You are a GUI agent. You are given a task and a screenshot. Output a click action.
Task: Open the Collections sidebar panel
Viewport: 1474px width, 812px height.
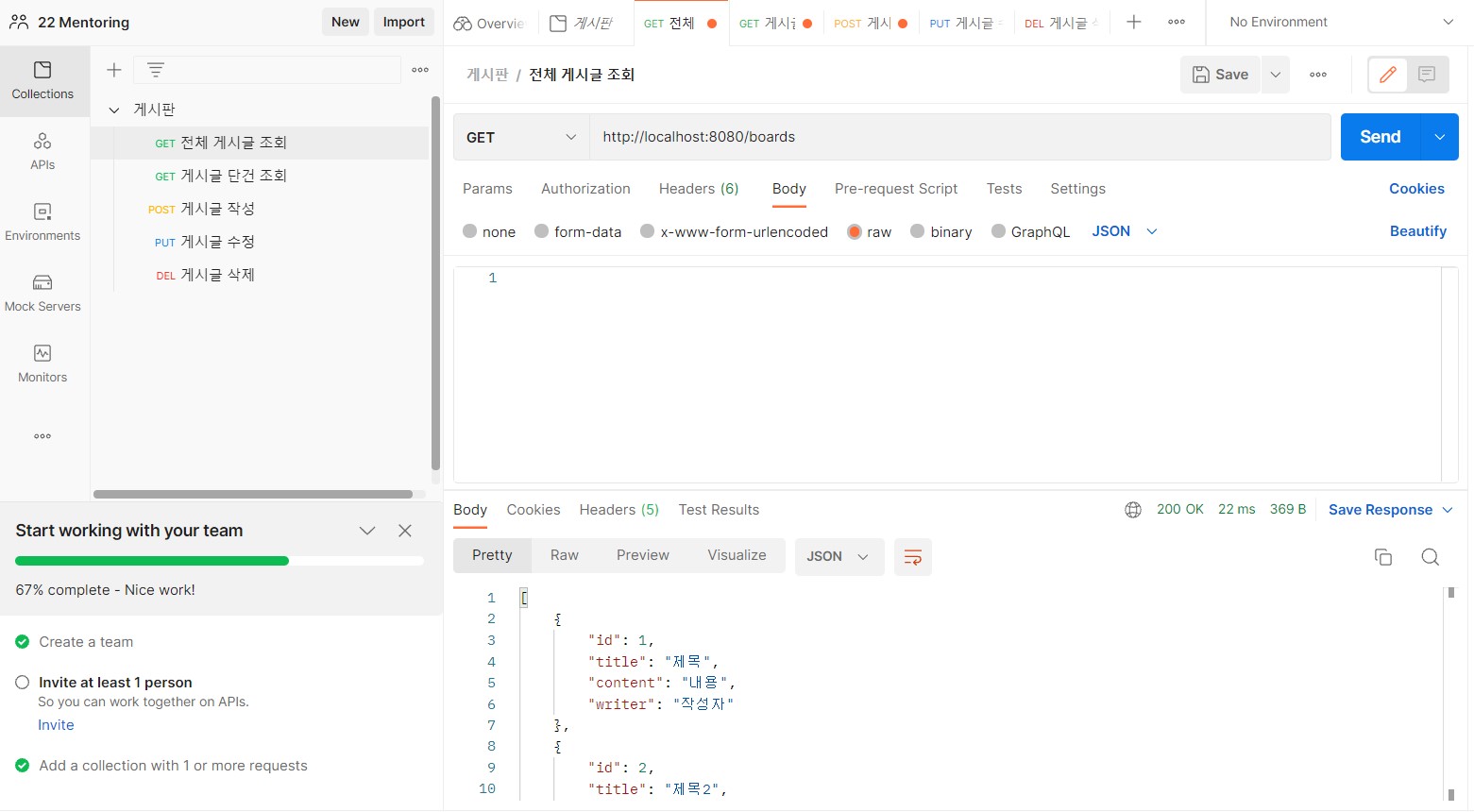point(42,81)
